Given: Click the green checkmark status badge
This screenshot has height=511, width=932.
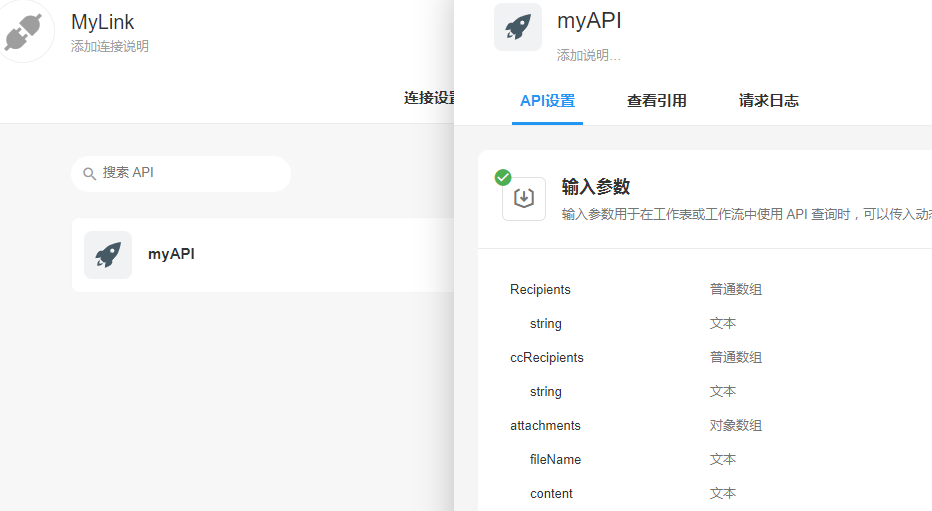Looking at the screenshot, I should click(x=503, y=177).
